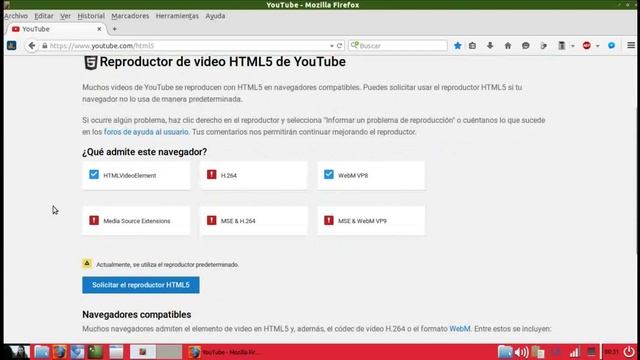
Task: Open the Ayuda menu
Action: click(x=215, y=16)
